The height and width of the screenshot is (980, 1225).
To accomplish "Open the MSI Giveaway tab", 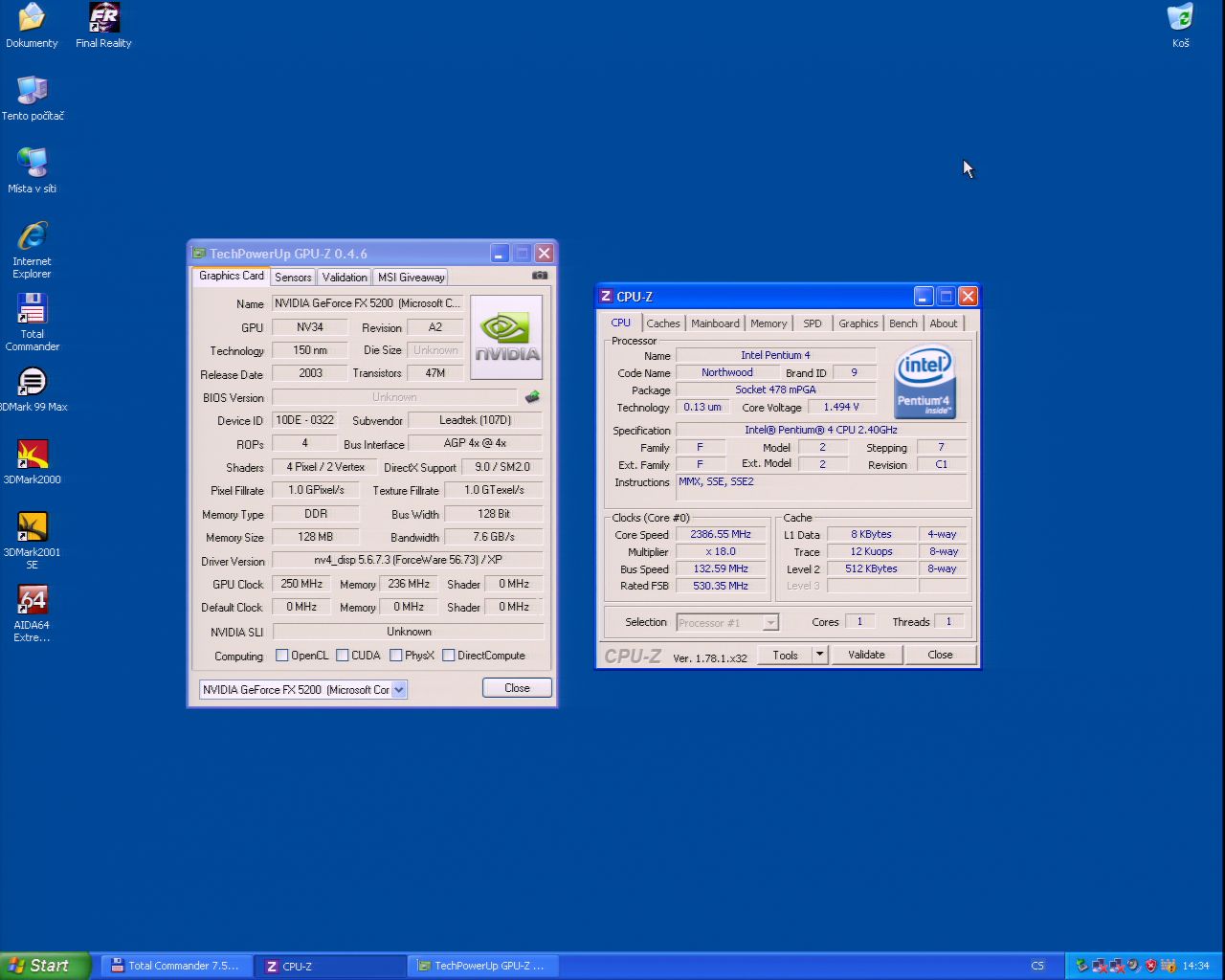I will pyautogui.click(x=412, y=278).
